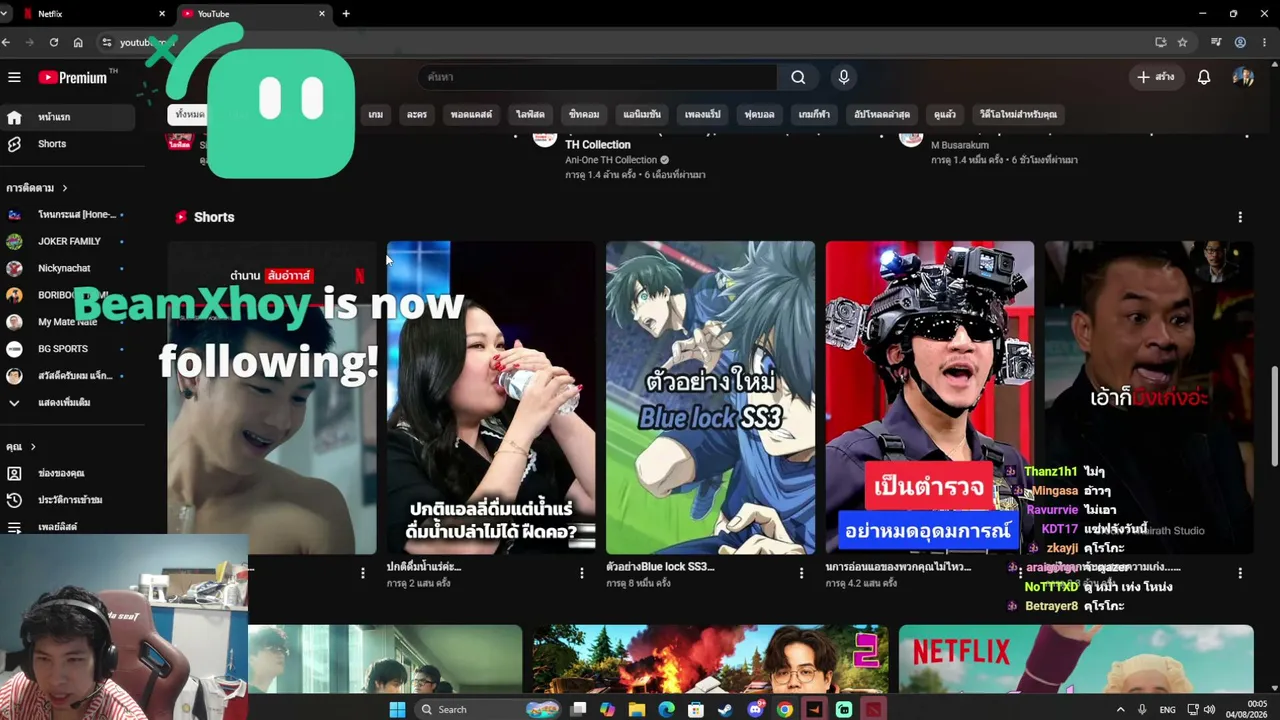Viewport: 1280px width, 720px height.
Task: Expand the การติดตาม subscriptions section
Action: 37,188
